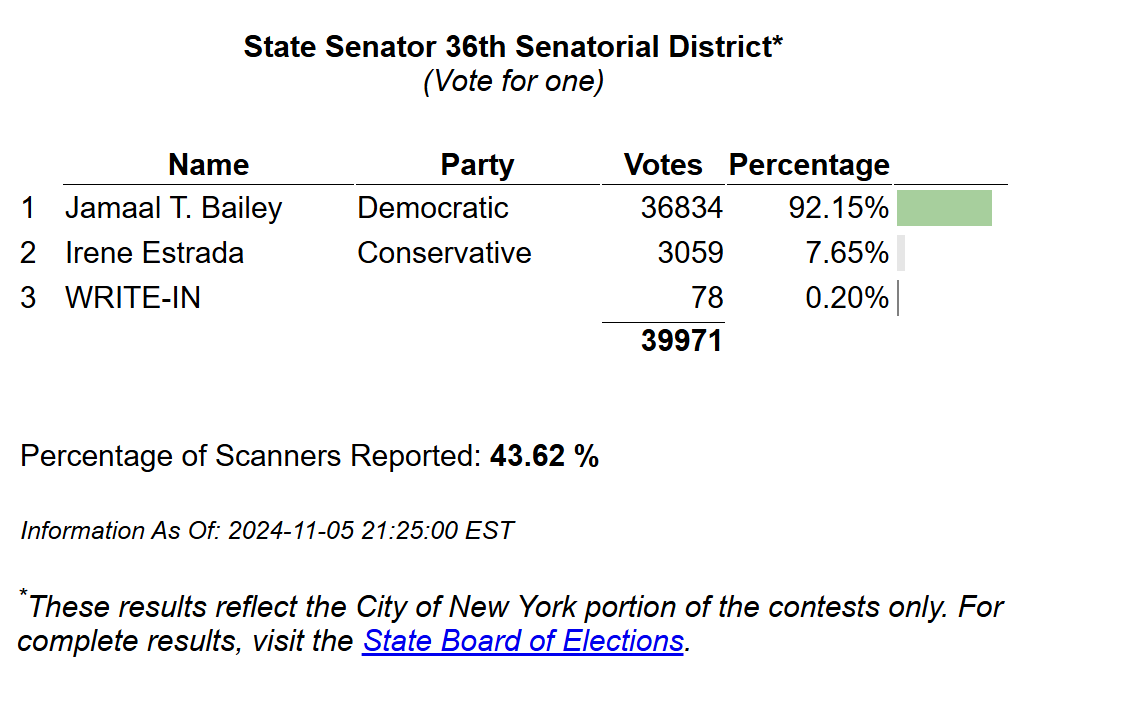Click the Percentage column header
Viewport: 1124px width, 707px height.
[809, 165]
